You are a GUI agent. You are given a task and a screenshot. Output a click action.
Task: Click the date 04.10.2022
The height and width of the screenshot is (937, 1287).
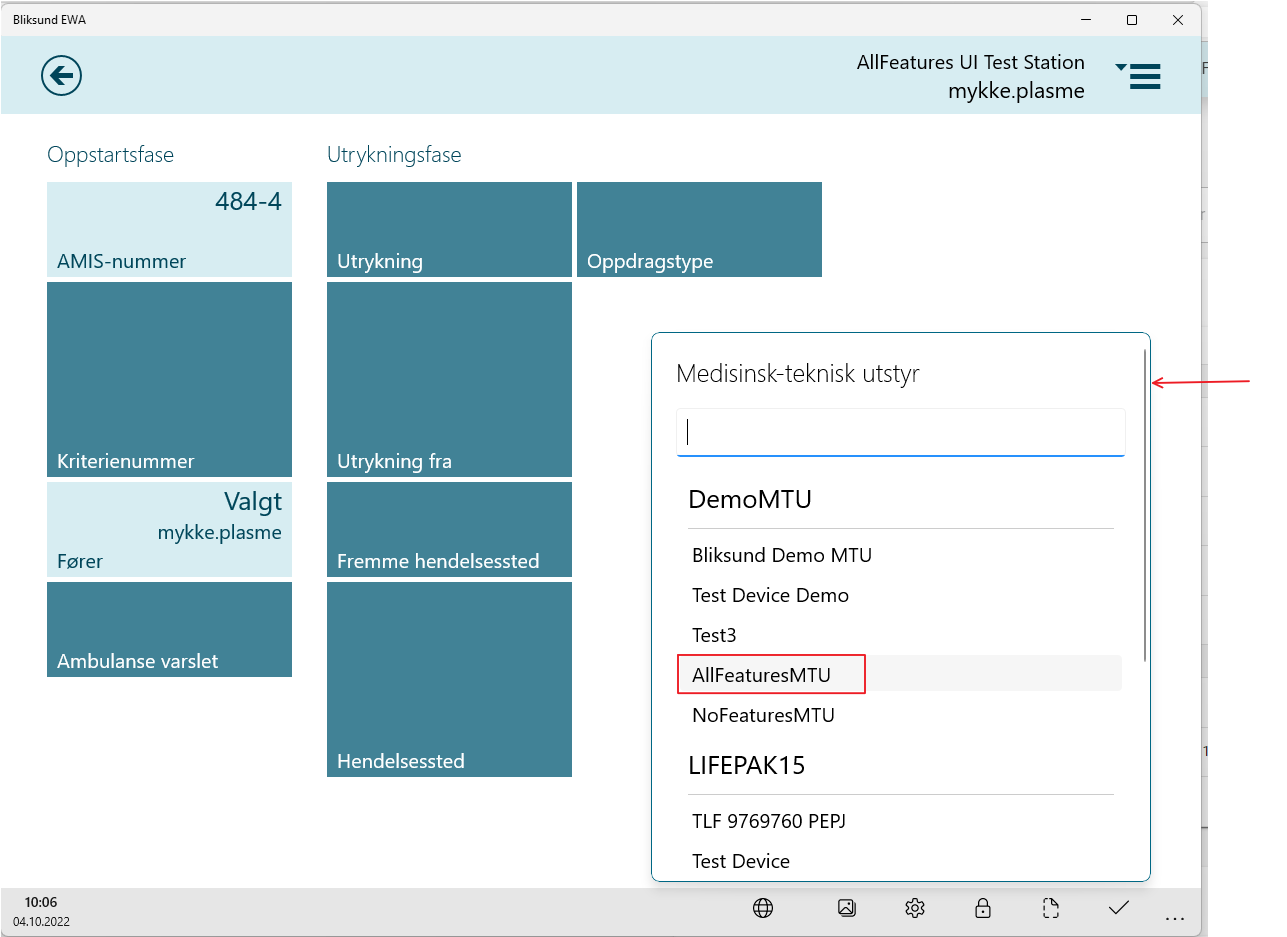[41, 922]
